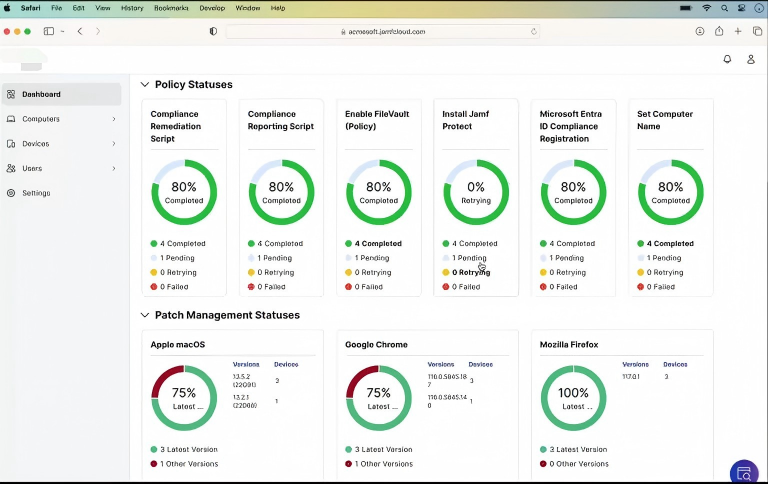
Task: Click the Settings gear sidebar icon
Action: pos(11,193)
